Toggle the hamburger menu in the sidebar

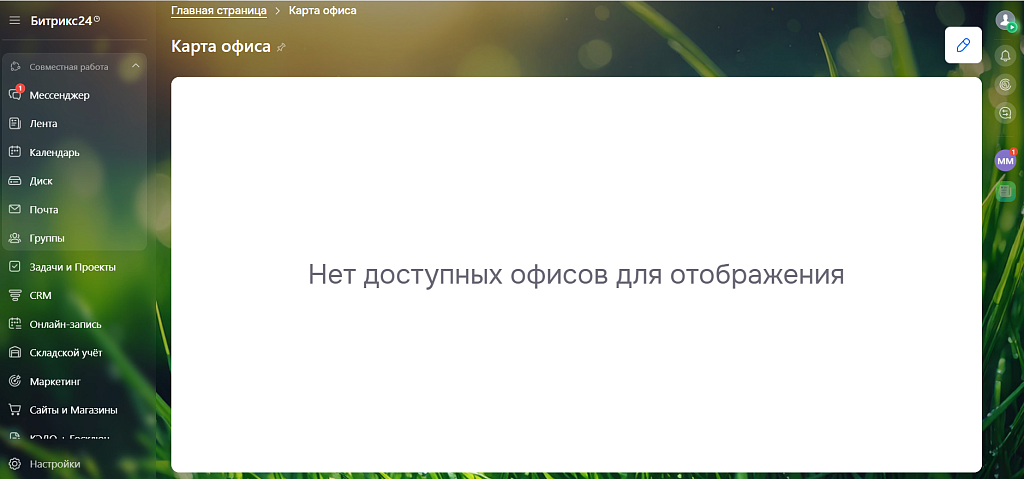tap(15, 20)
